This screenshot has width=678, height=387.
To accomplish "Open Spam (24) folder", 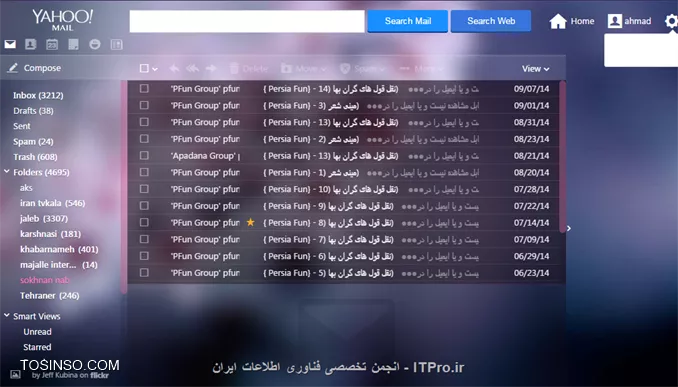I will (x=33, y=141).
